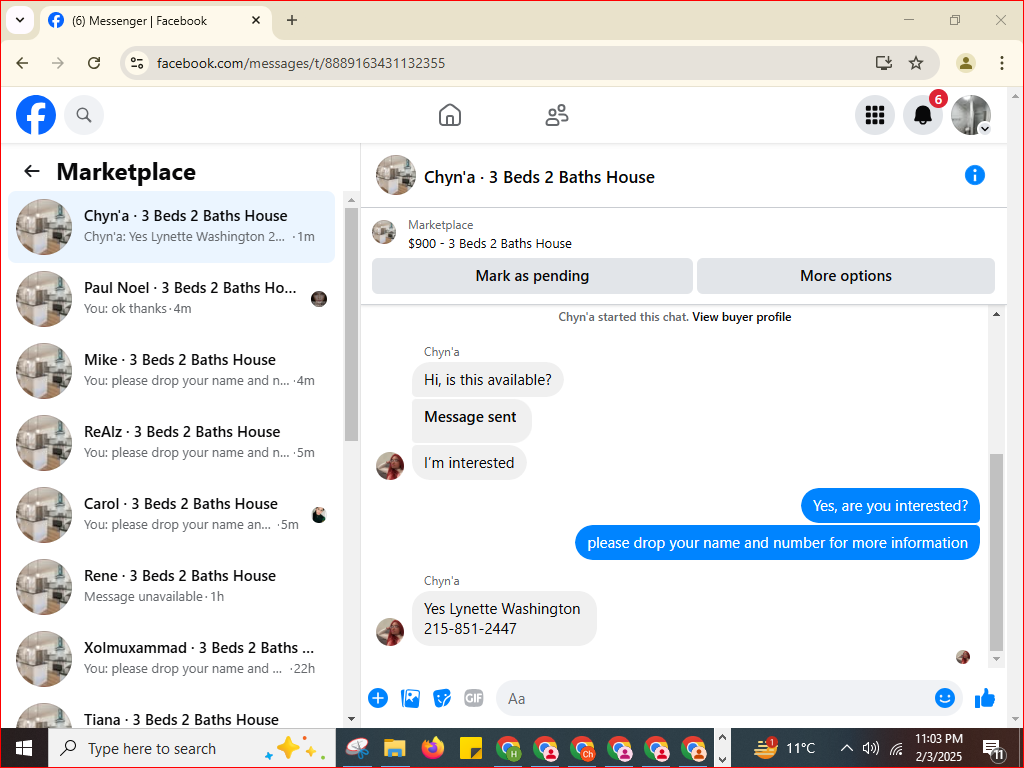Go back from the Marketplace list
The width and height of the screenshot is (1024, 768).
click(32, 172)
